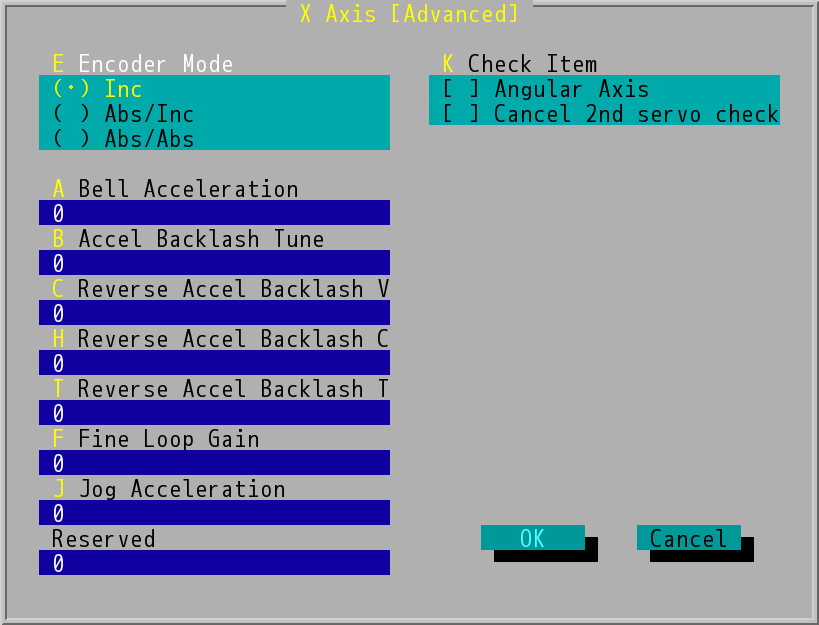Click the Bell Acceleration value field
This screenshot has height=625, width=819.
point(214,213)
